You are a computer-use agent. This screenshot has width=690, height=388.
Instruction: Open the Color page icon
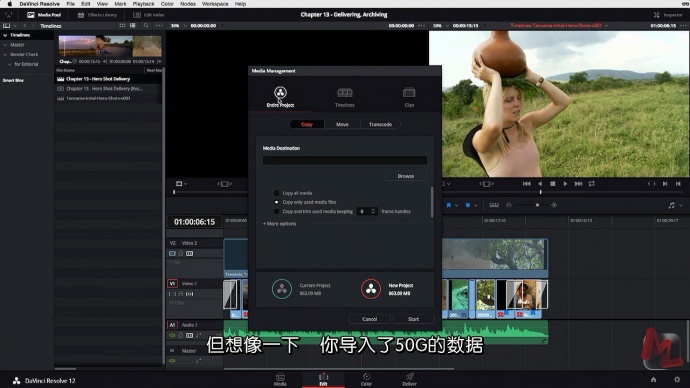pyautogui.click(x=366, y=380)
